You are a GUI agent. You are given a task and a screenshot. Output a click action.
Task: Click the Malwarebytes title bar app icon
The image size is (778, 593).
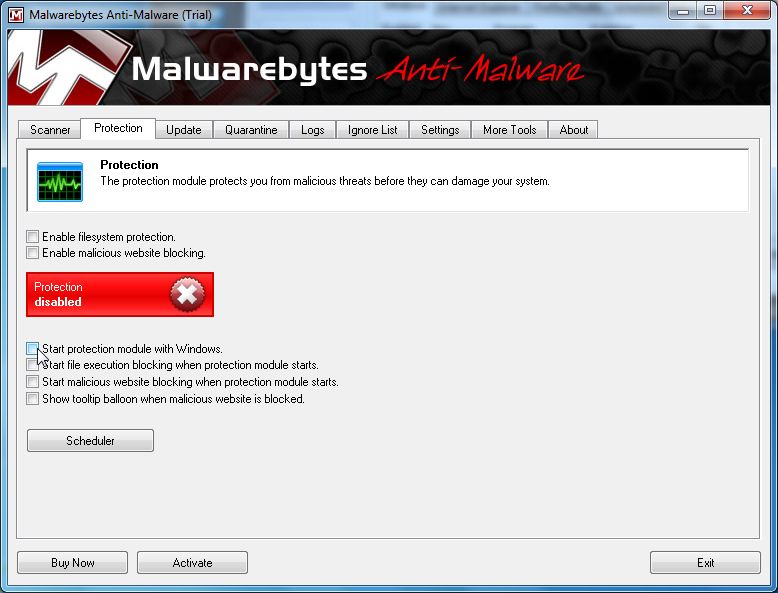pos(16,15)
